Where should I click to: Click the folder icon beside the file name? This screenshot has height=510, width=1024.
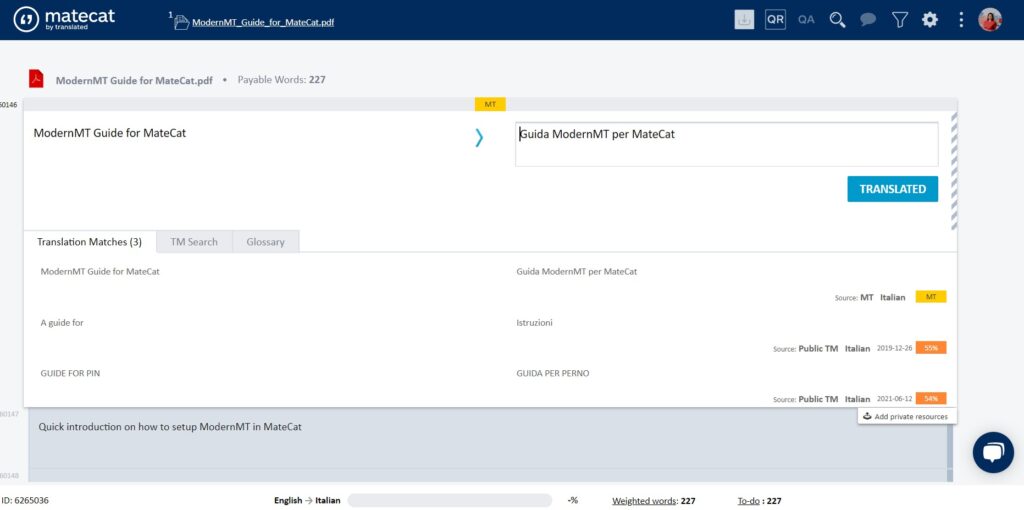pos(182,22)
